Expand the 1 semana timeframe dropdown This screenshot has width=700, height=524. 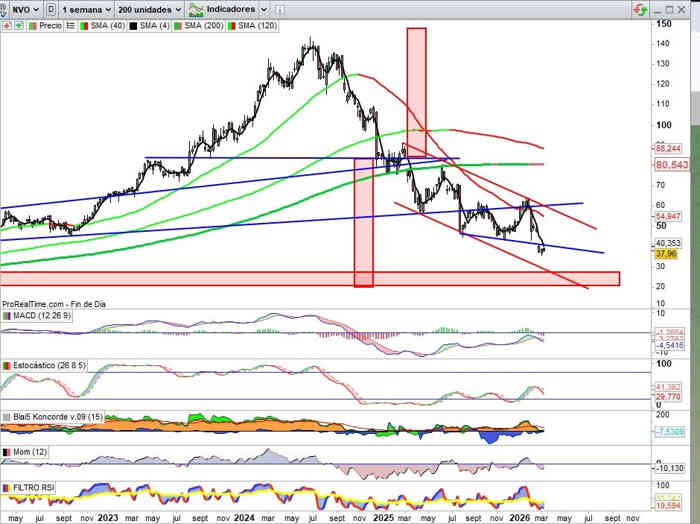tap(85, 8)
